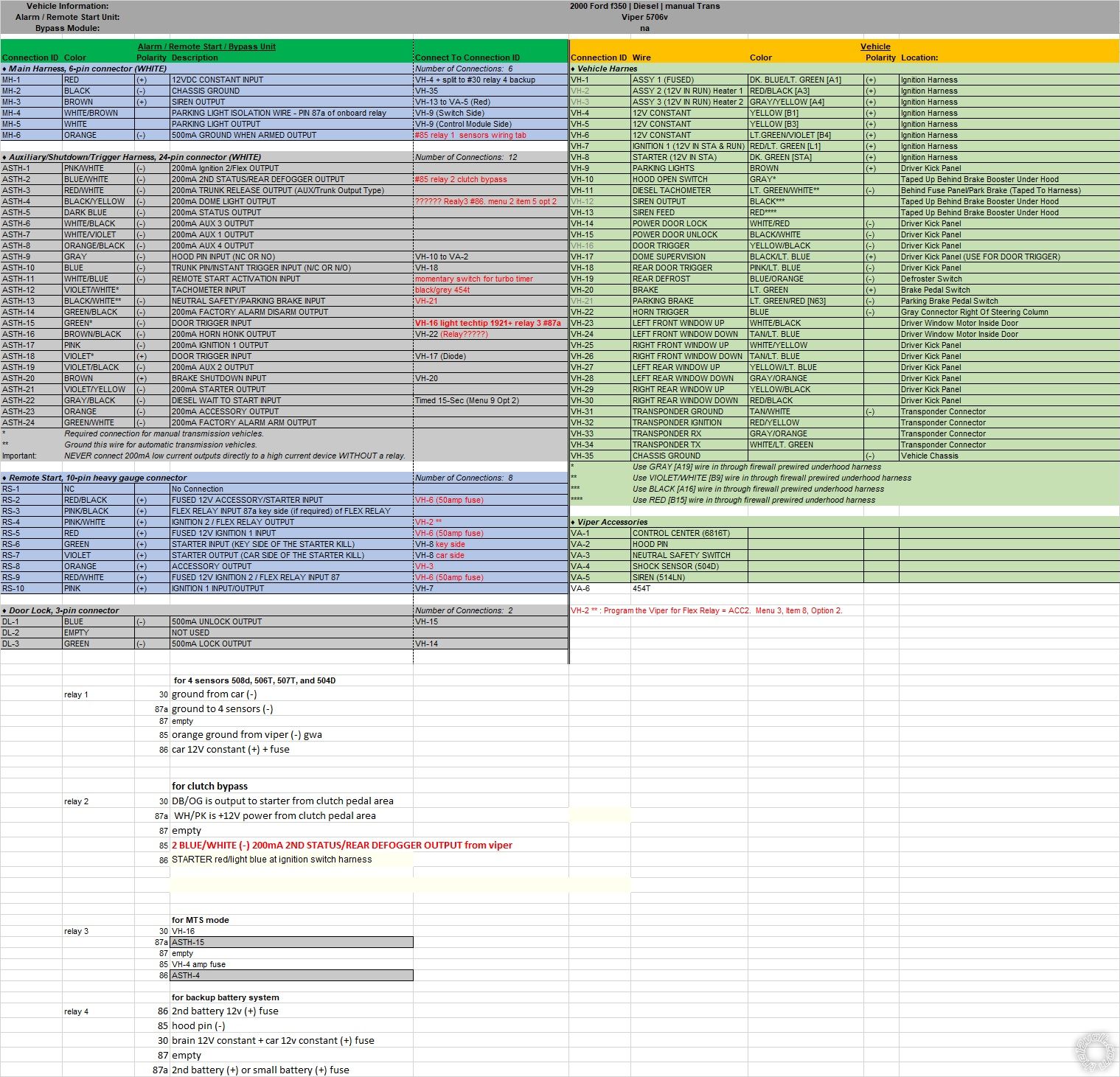Select 'FLEX RELAY INPUT 87a key side' cell

[x=291, y=511]
